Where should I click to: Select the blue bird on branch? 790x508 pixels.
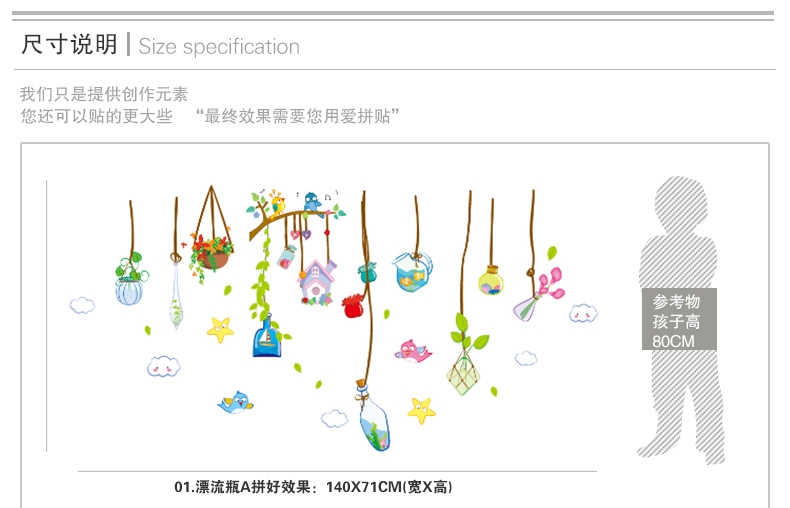pyautogui.click(x=313, y=204)
